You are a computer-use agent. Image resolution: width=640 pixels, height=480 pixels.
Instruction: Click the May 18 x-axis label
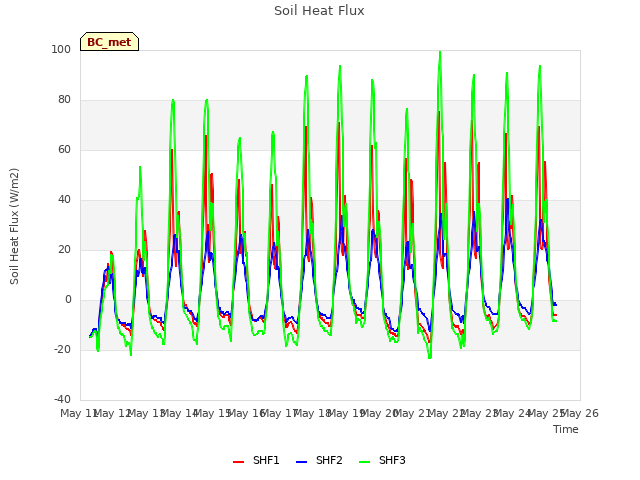(312, 413)
